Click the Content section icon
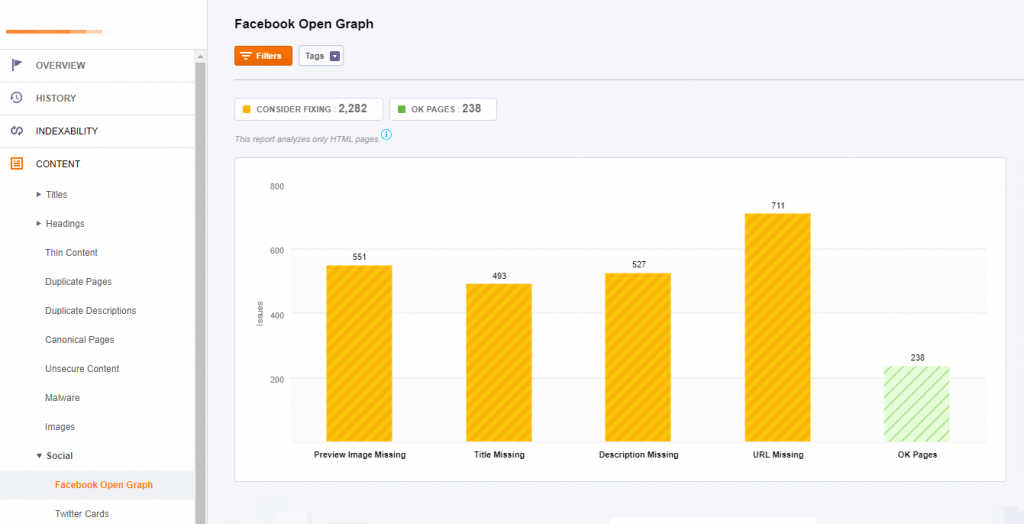 [x=16, y=164]
